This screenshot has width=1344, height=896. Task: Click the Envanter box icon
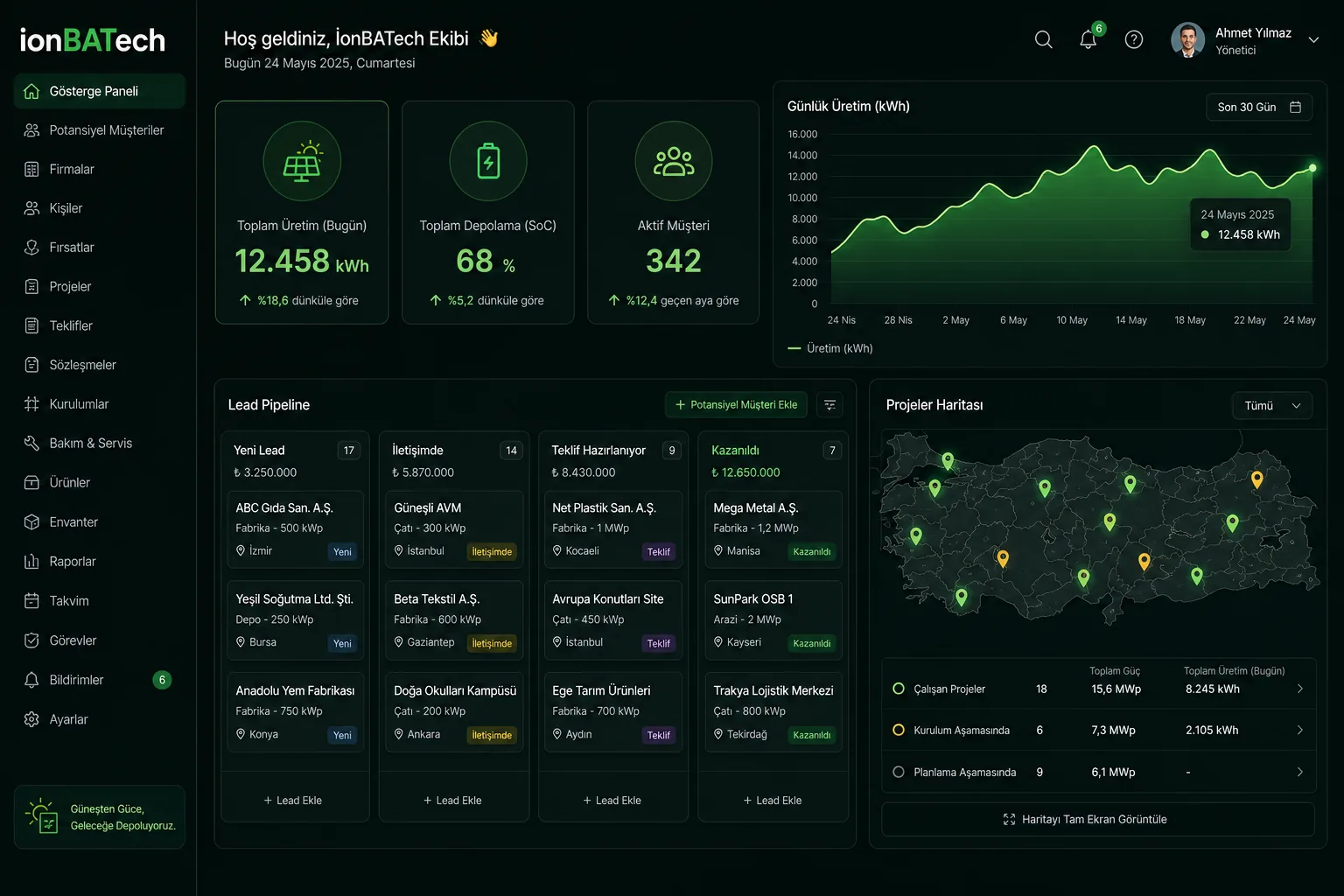click(31, 522)
